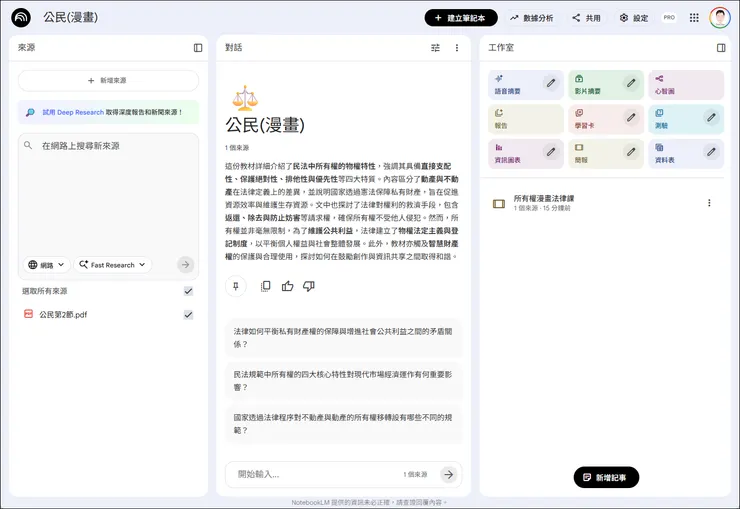The image size is (740, 509).
Task: Edit 簡報 options pencil icon
Action: click(x=631, y=152)
